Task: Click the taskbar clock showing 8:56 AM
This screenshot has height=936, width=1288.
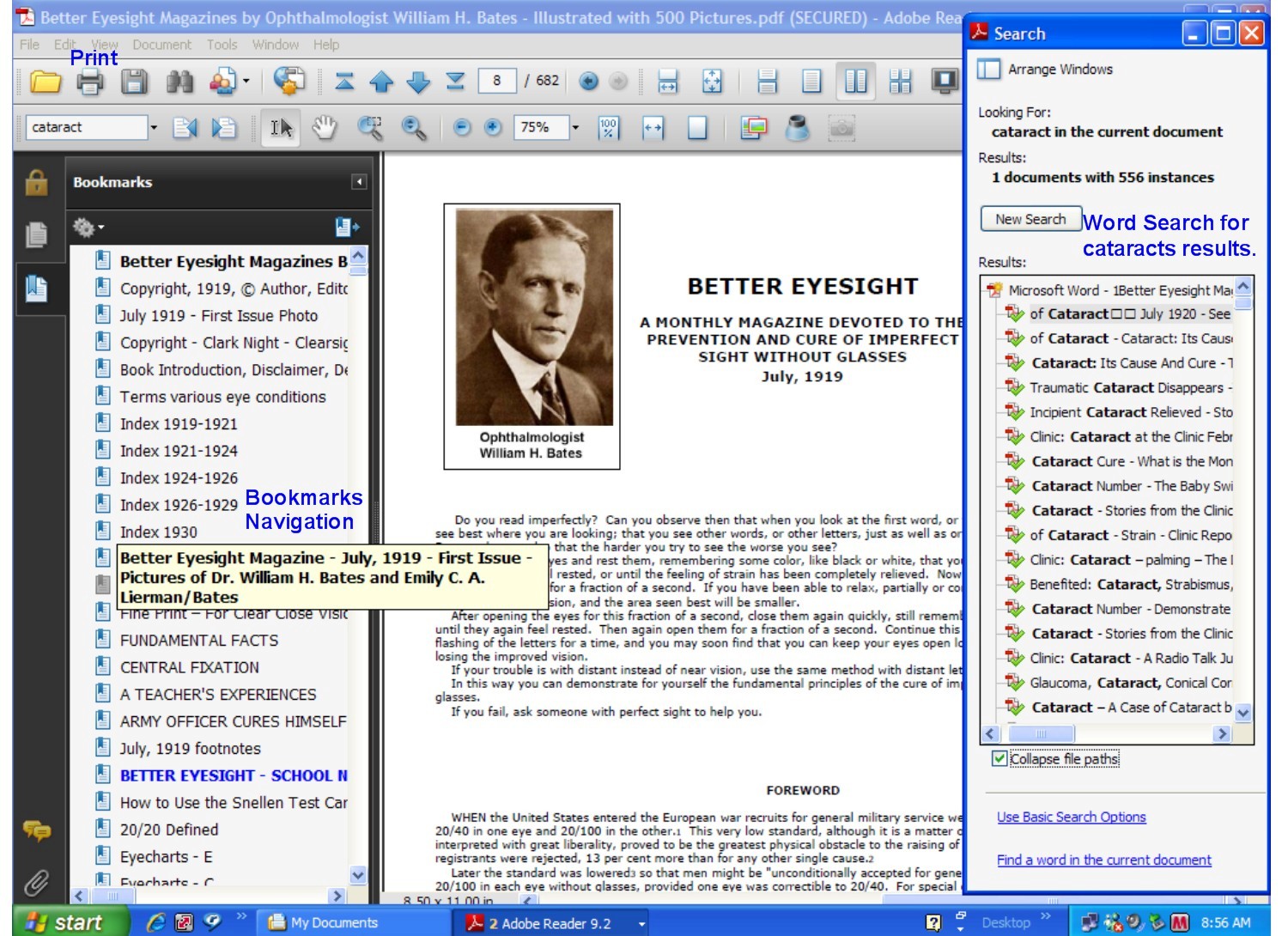Action: click(1225, 923)
